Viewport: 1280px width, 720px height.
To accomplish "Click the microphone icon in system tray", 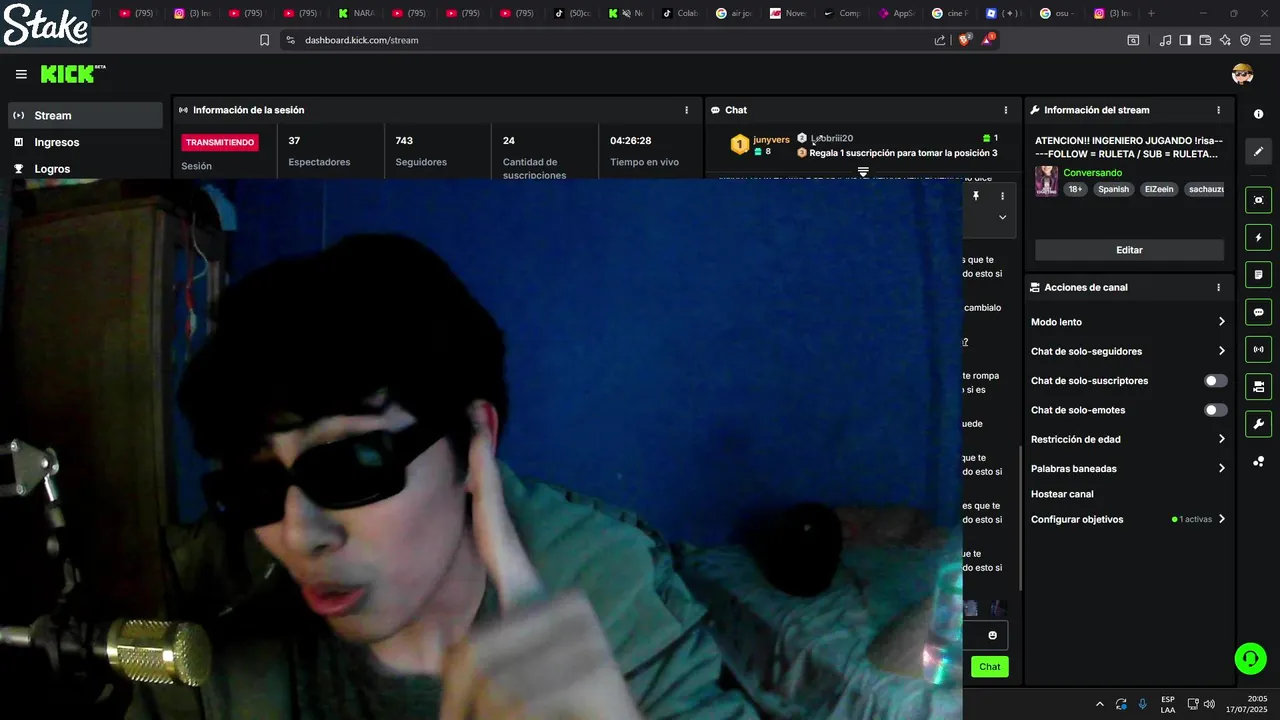I will (1142, 704).
